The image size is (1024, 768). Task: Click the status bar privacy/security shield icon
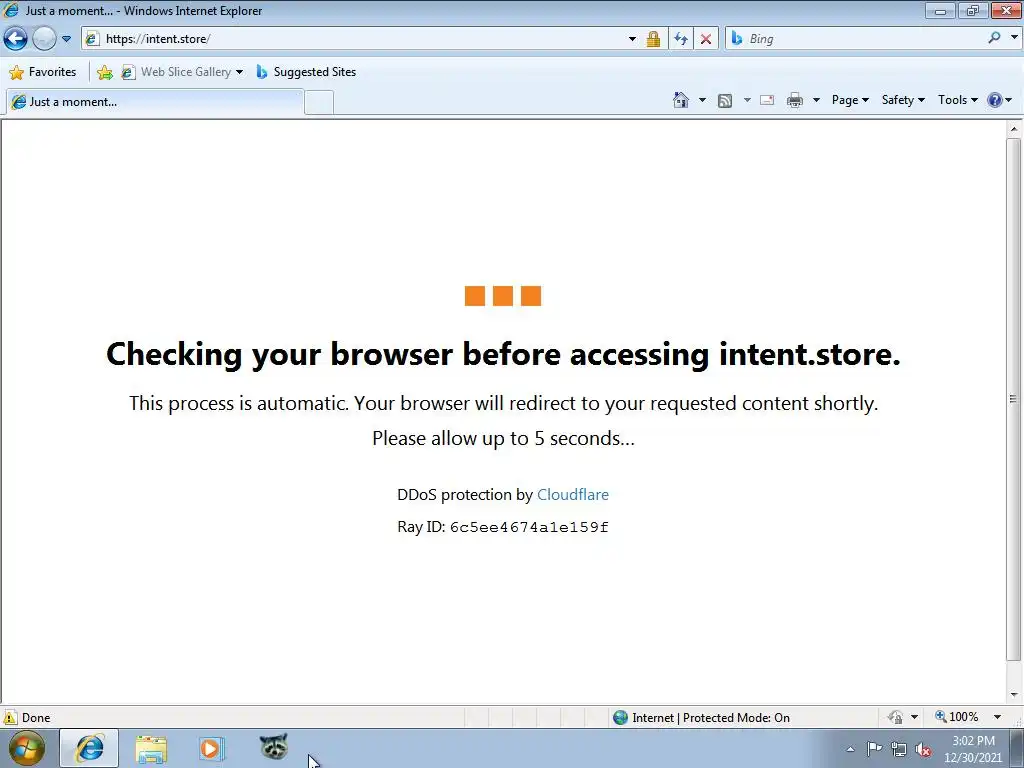[895, 717]
